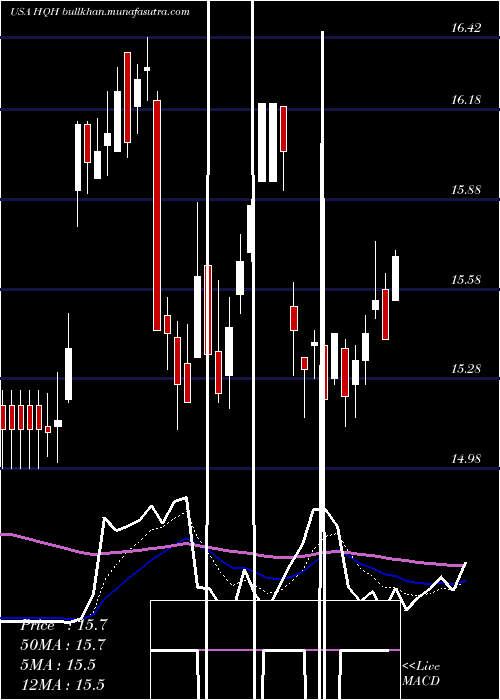500x700 pixels.
Task: Click the 5MA 15.5 readout
Action: click(x=58, y=664)
